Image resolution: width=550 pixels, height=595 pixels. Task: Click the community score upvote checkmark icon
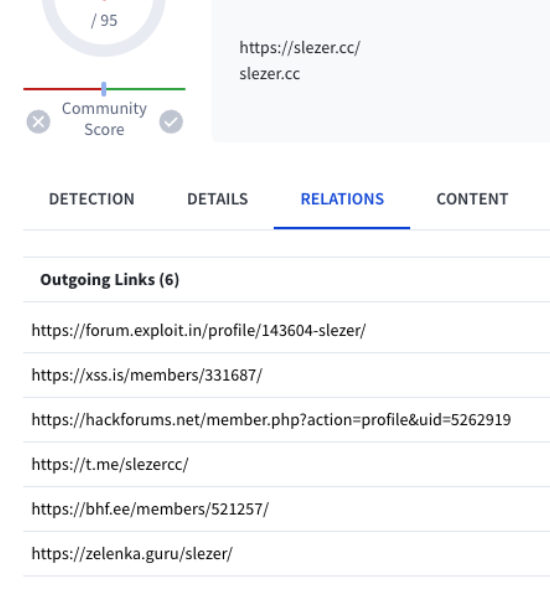171,122
